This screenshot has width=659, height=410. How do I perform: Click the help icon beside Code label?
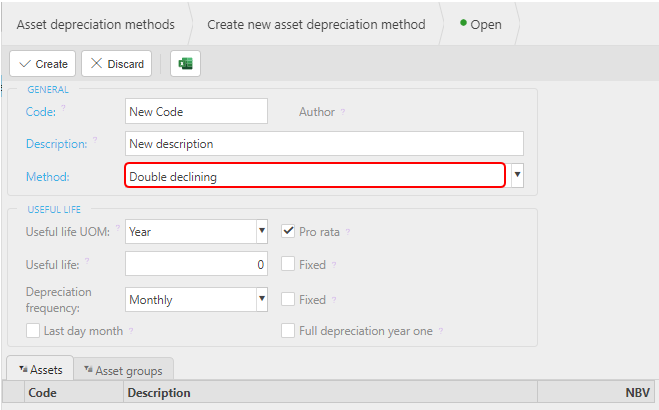coord(63,108)
